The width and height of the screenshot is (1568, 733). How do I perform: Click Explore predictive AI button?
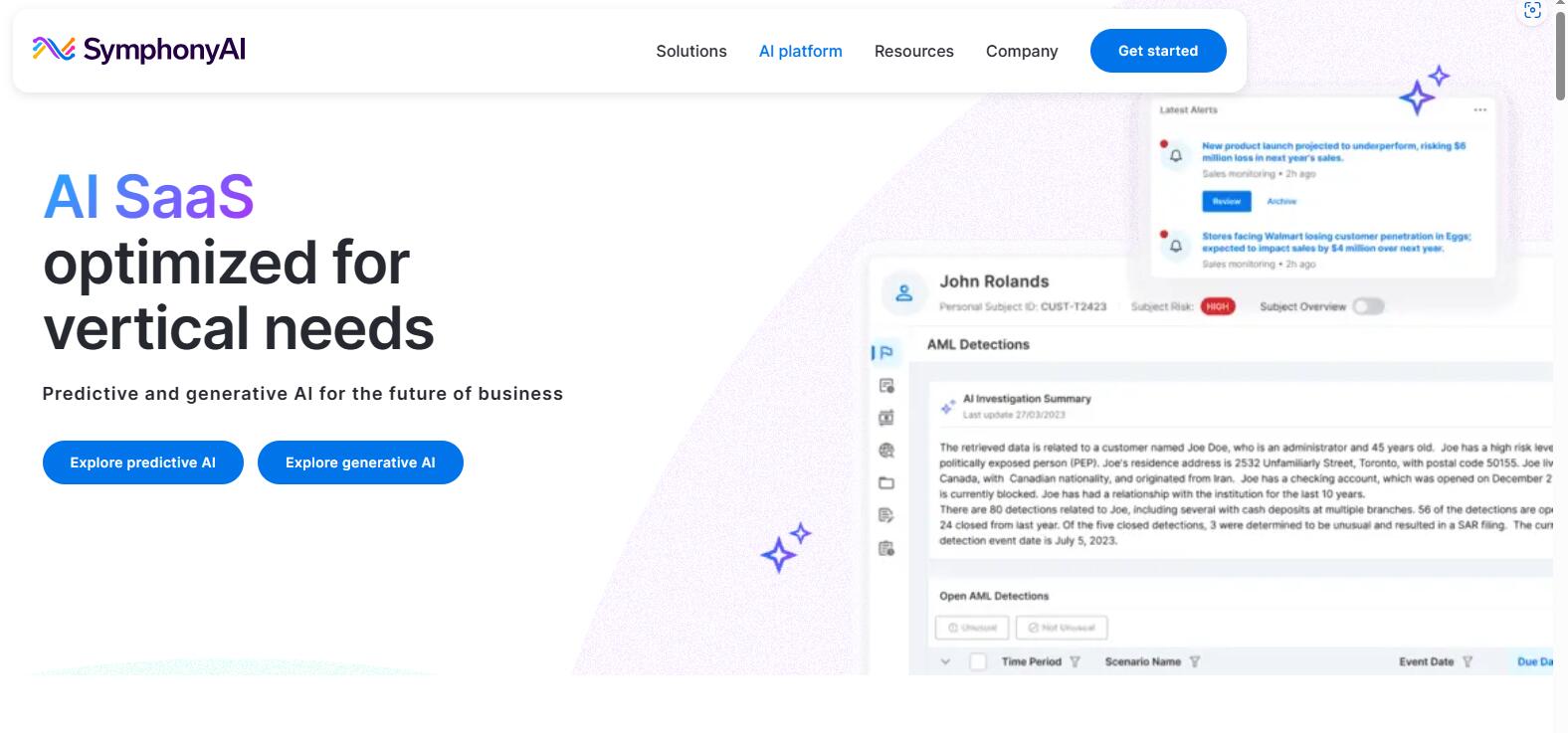tap(143, 462)
